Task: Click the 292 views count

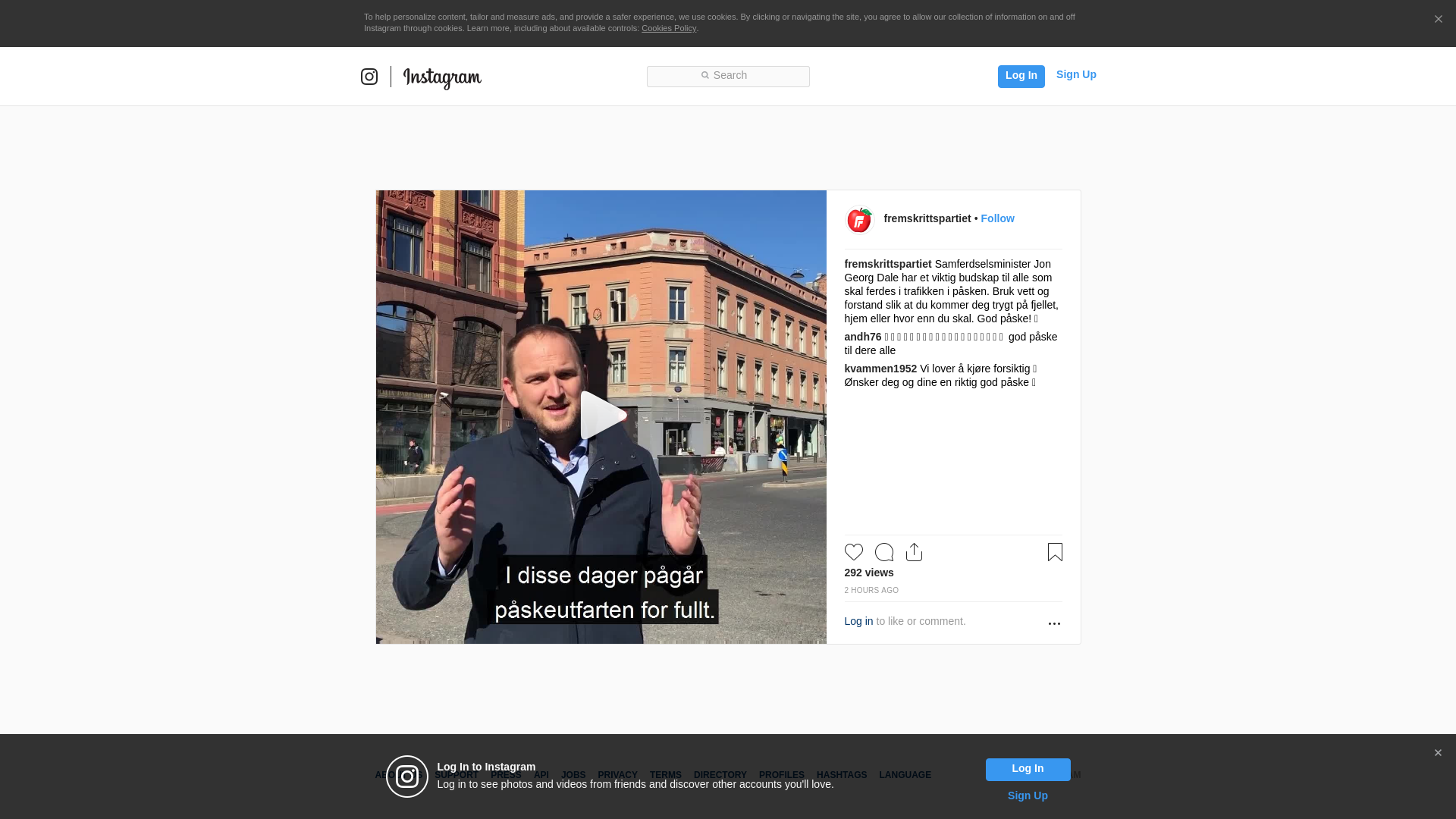Action: [x=869, y=573]
